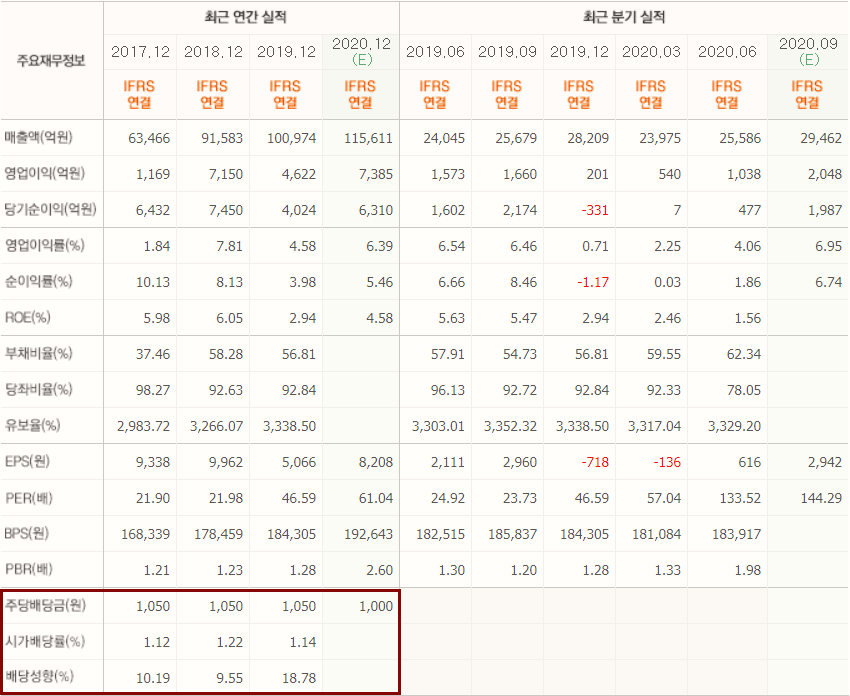Click the 1,000 주당배당금 value
The width and height of the screenshot is (850, 696).
(376, 605)
